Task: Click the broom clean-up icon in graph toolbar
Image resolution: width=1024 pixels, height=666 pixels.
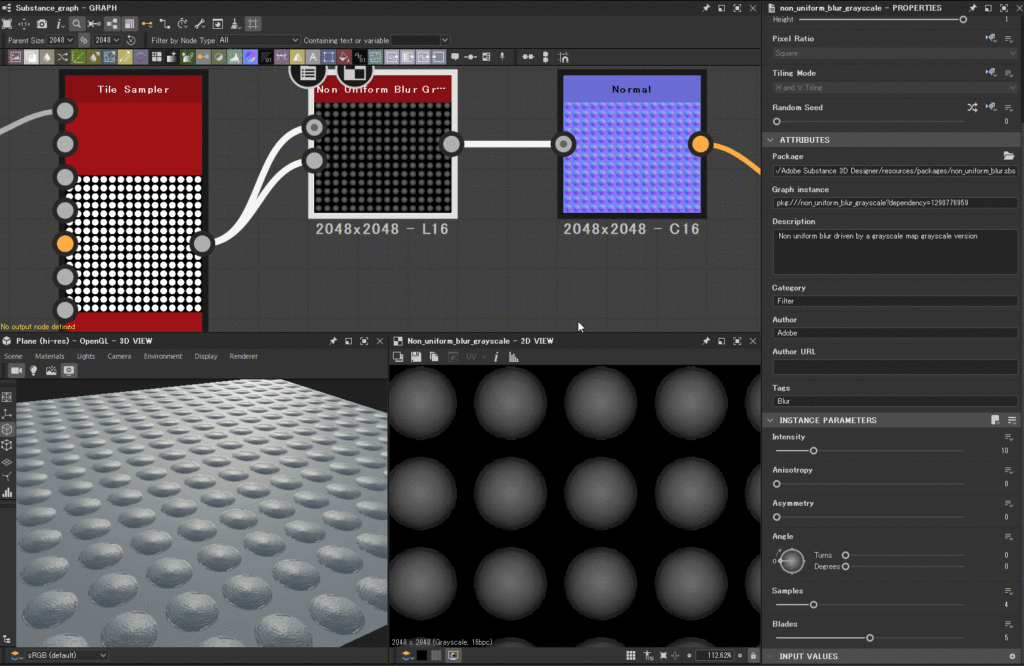Action: click(234, 23)
